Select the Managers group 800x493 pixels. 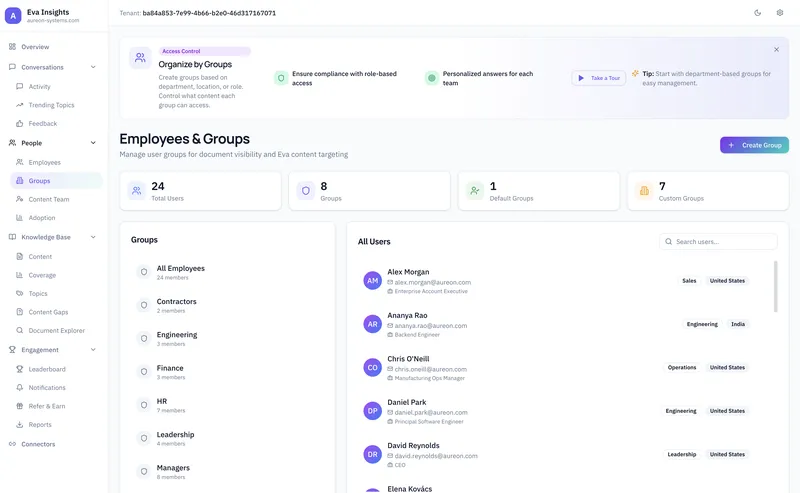click(227, 471)
